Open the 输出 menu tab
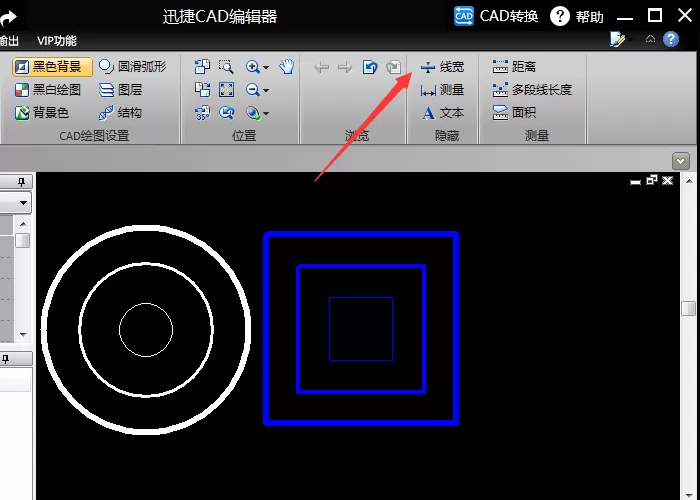This screenshot has width=700, height=500. [9, 41]
